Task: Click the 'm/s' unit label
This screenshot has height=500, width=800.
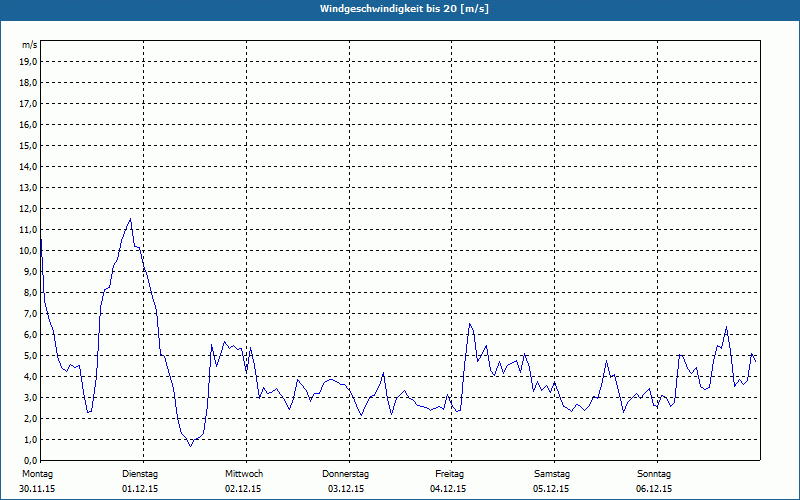Action: click(29, 45)
